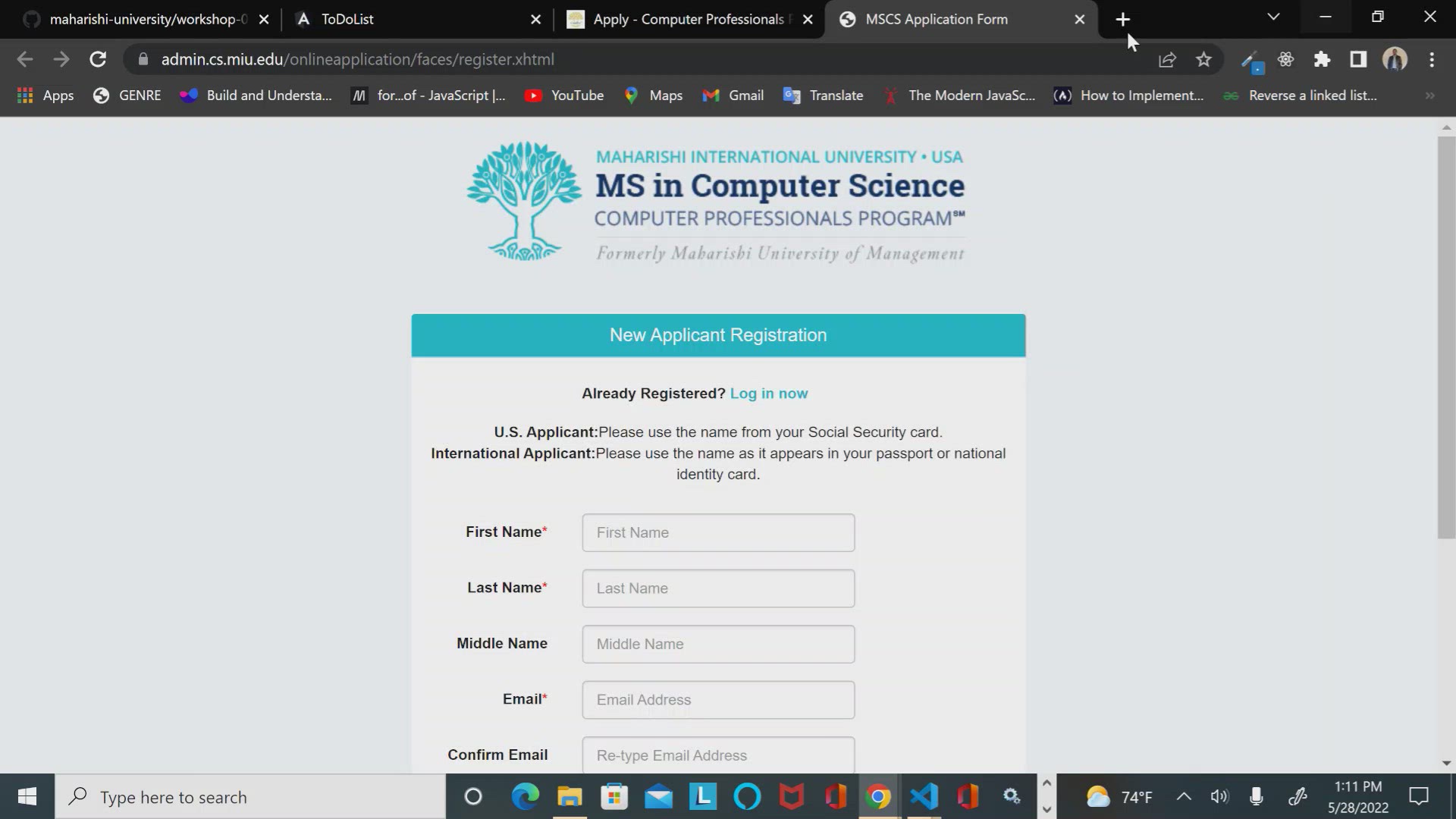This screenshot has width=1456, height=819.
Task: Open Apps bookmark shortcut
Action: point(45,96)
